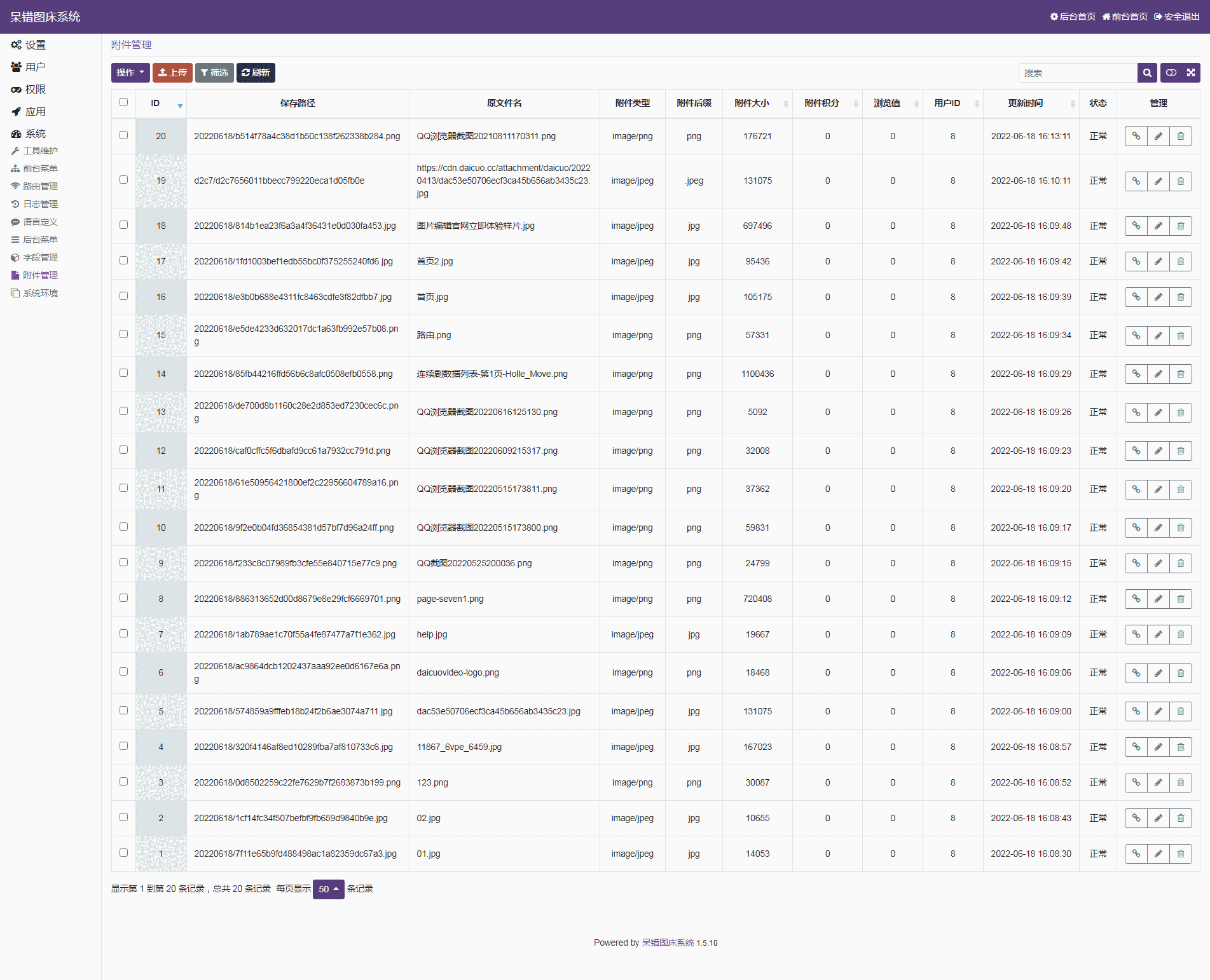Sort table by 浏览值 column

(x=893, y=103)
